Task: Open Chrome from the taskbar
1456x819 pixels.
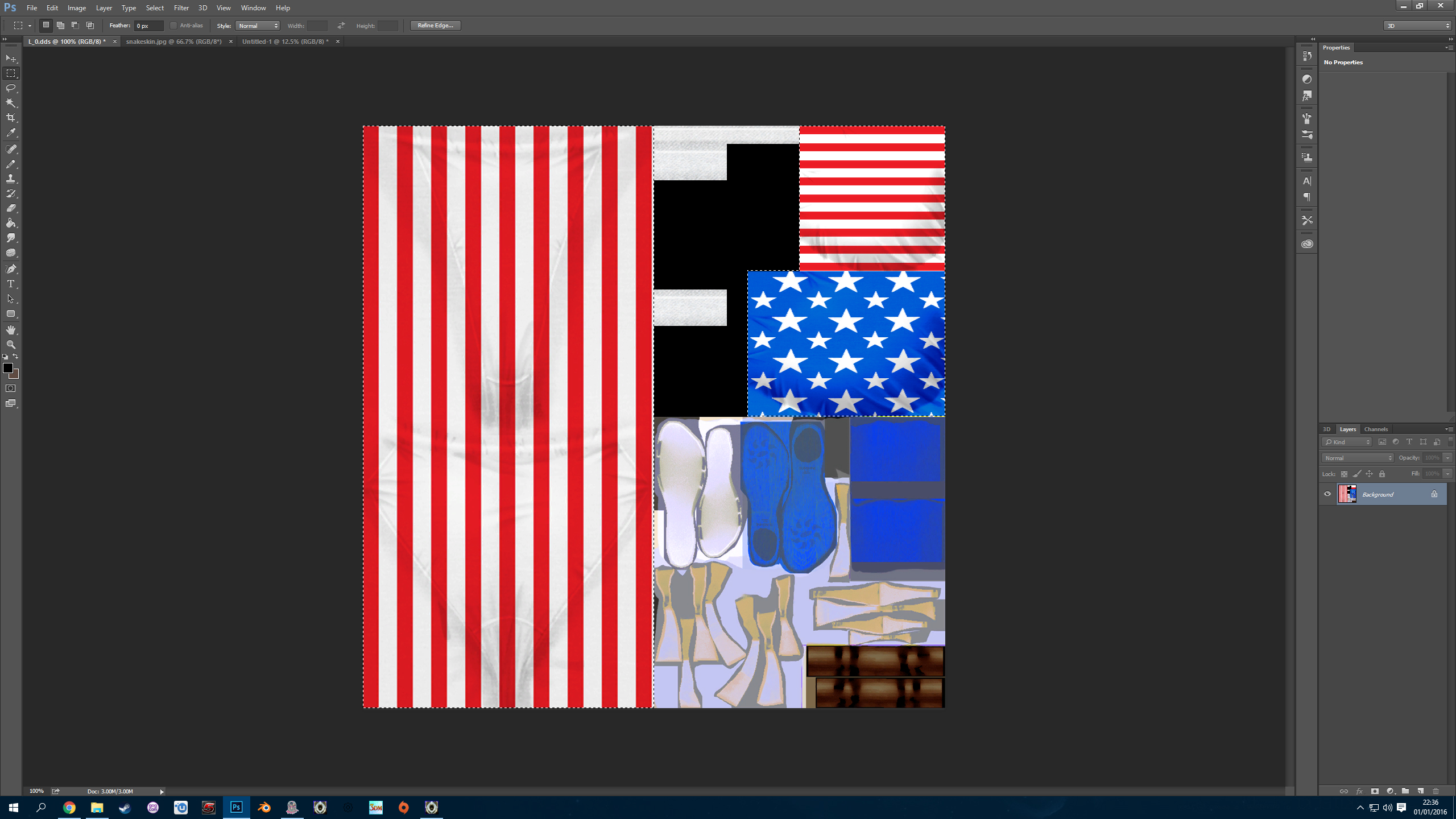Action: (x=69, y=808)
